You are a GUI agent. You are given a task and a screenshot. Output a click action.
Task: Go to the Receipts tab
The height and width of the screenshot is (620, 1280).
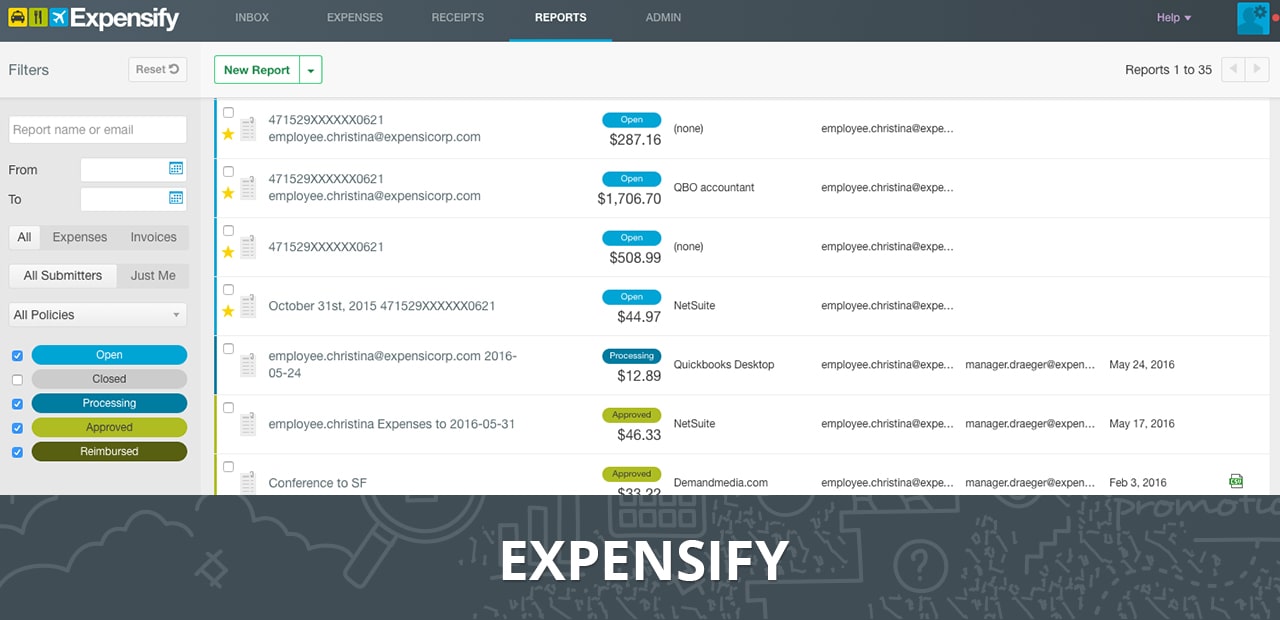click(458, 18)
